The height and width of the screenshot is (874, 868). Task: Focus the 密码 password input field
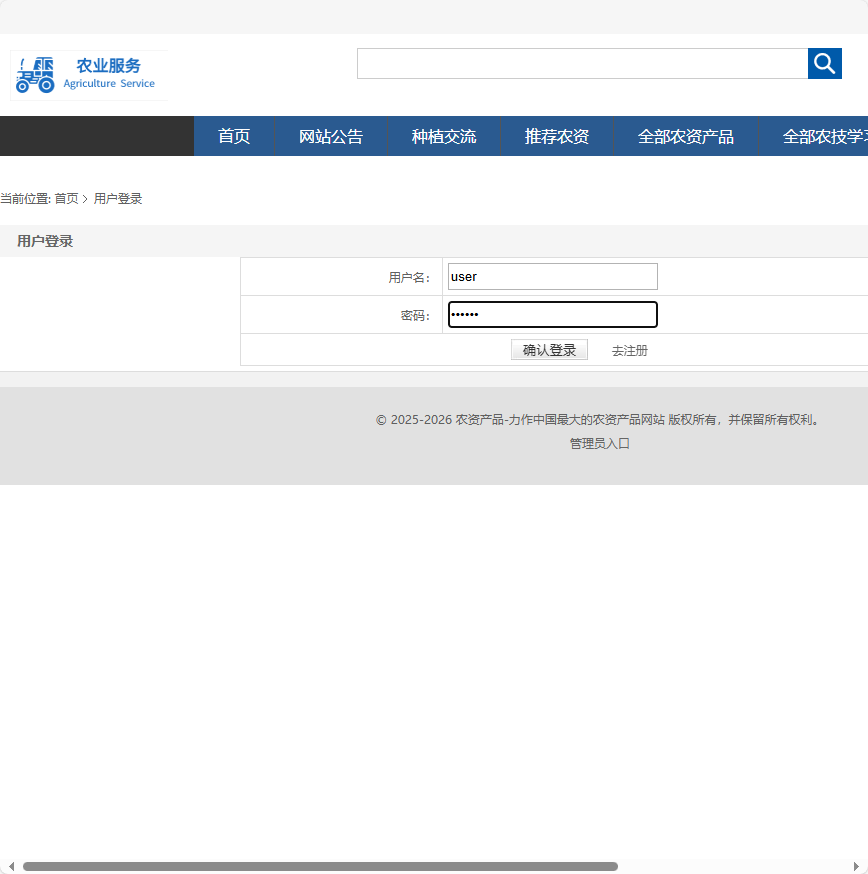pos(552,314)
